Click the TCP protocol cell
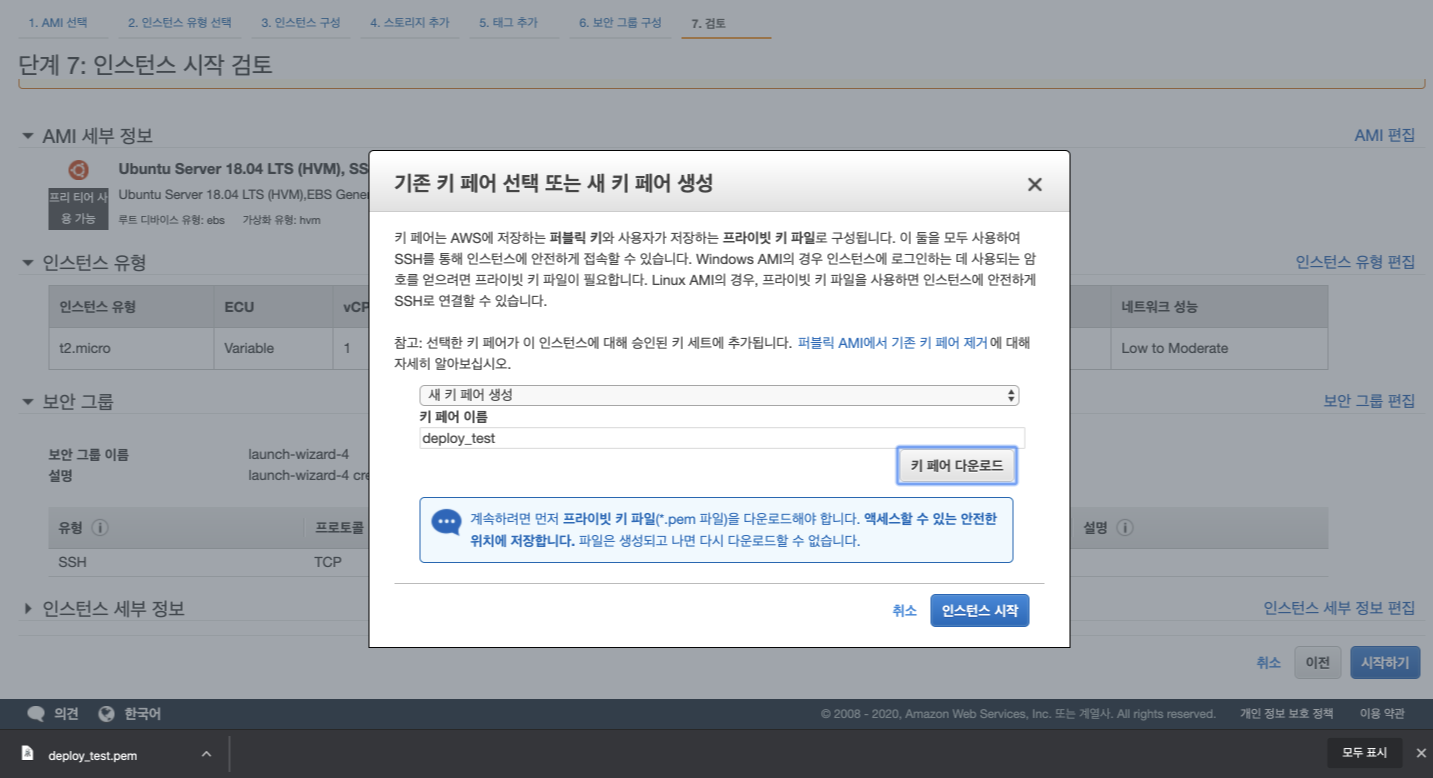Screen dimensions: 1433x778 pos(328,562)
